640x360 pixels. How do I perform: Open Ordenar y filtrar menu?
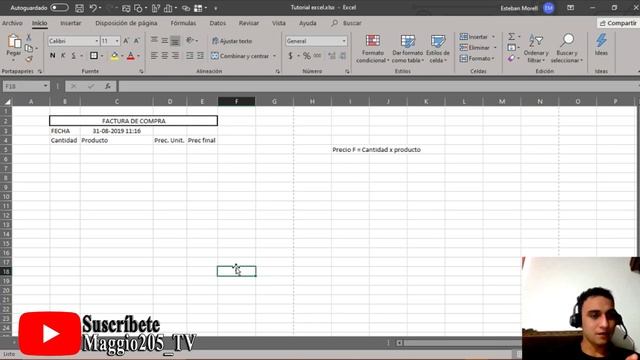pos(536,49)
